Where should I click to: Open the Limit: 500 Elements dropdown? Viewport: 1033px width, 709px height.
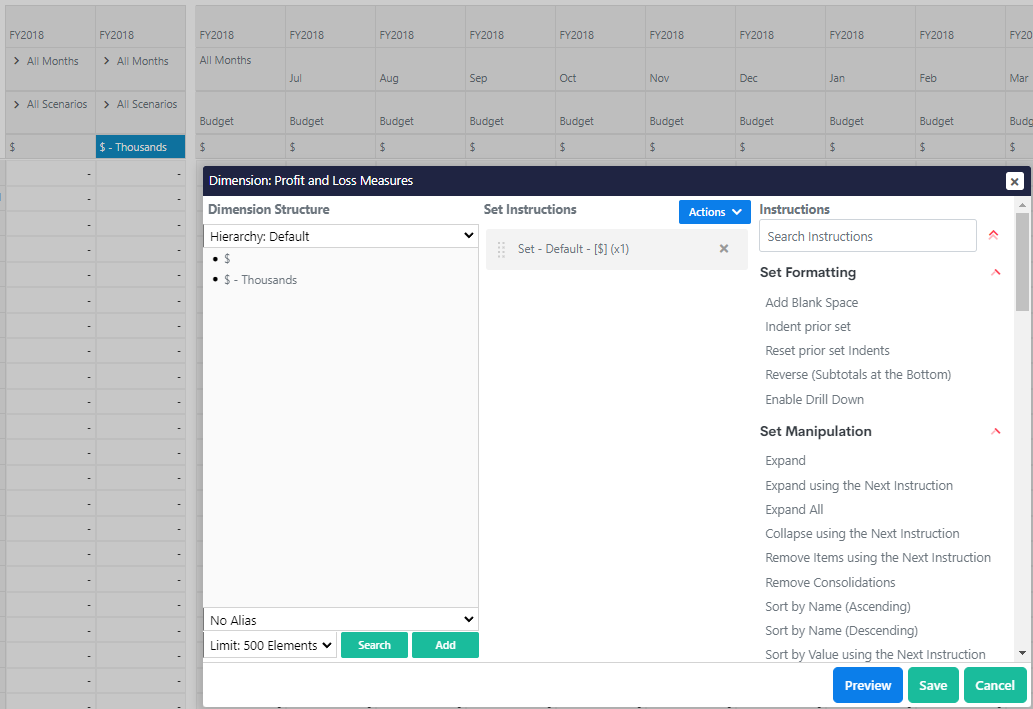[270, 646]
